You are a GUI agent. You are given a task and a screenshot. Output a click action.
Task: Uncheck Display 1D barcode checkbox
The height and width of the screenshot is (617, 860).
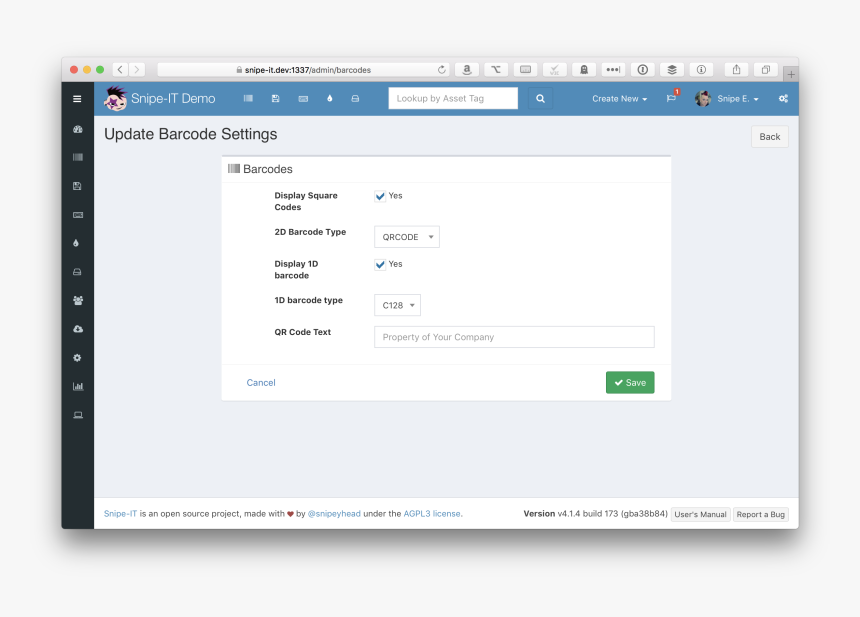(380, 264)
